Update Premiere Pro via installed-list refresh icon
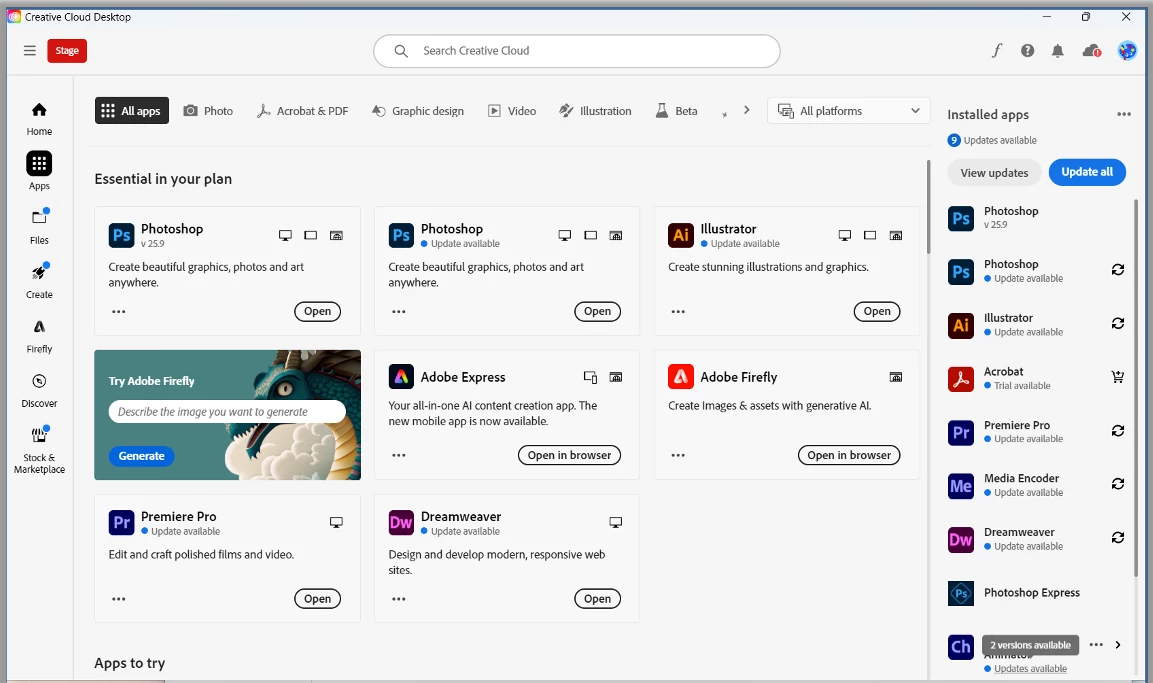Image resolution: width=1153 pixels, height=683 pixels. [x=1118, y=431]
